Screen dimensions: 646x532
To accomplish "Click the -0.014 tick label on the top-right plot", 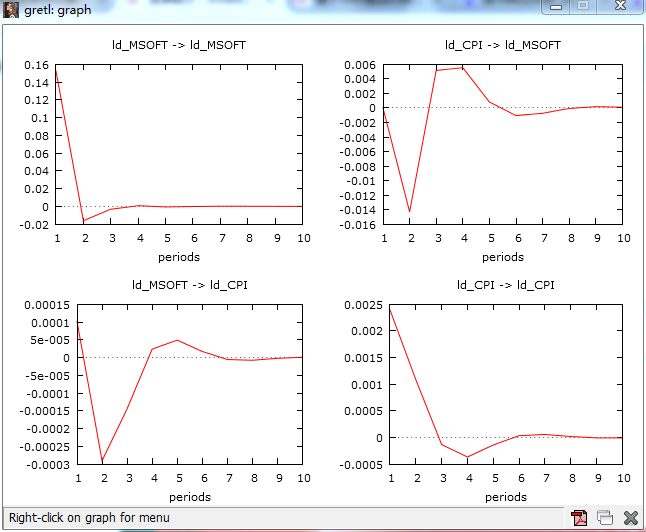I will pyautogui.click(x=358, y=210).
